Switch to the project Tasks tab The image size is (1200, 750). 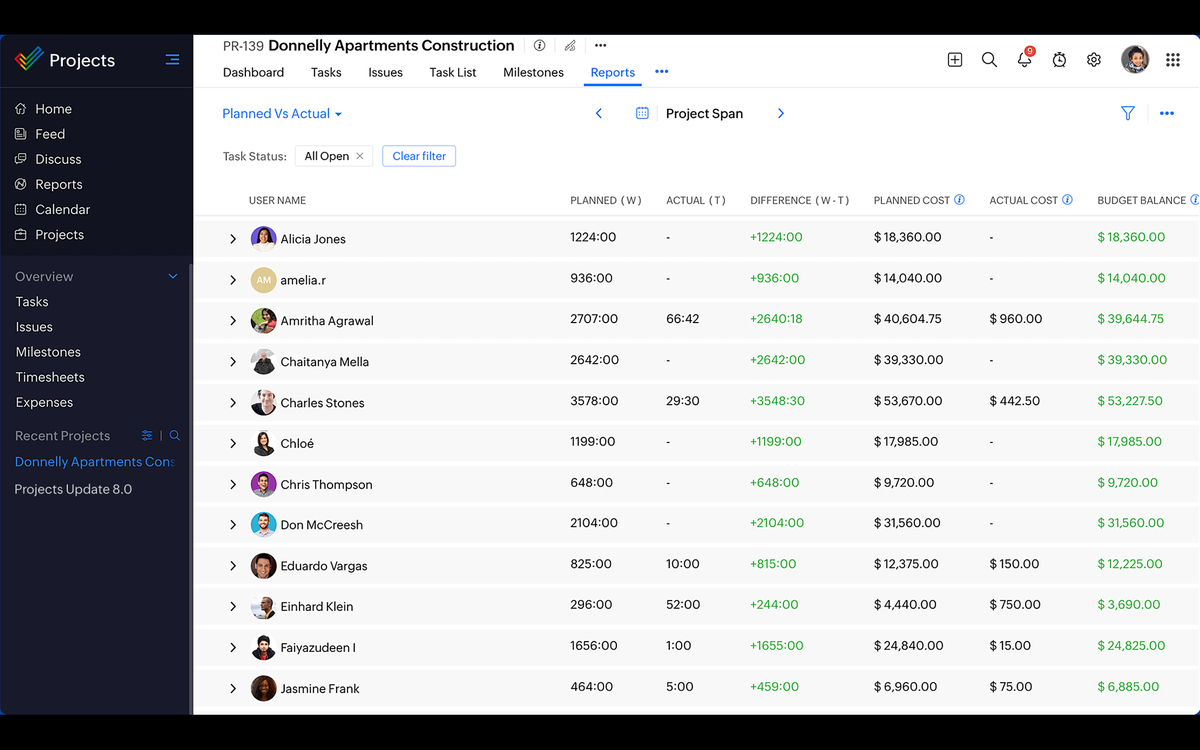pos(326,72)
